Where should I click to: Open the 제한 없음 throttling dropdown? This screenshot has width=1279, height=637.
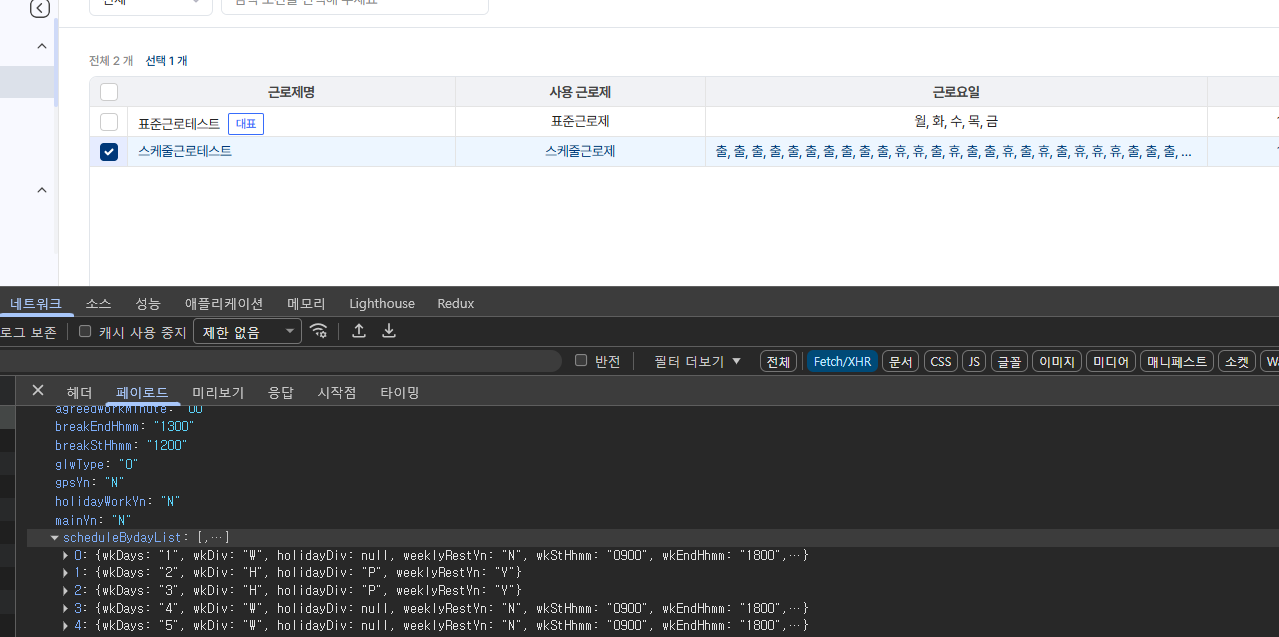(x=247, y=332)
